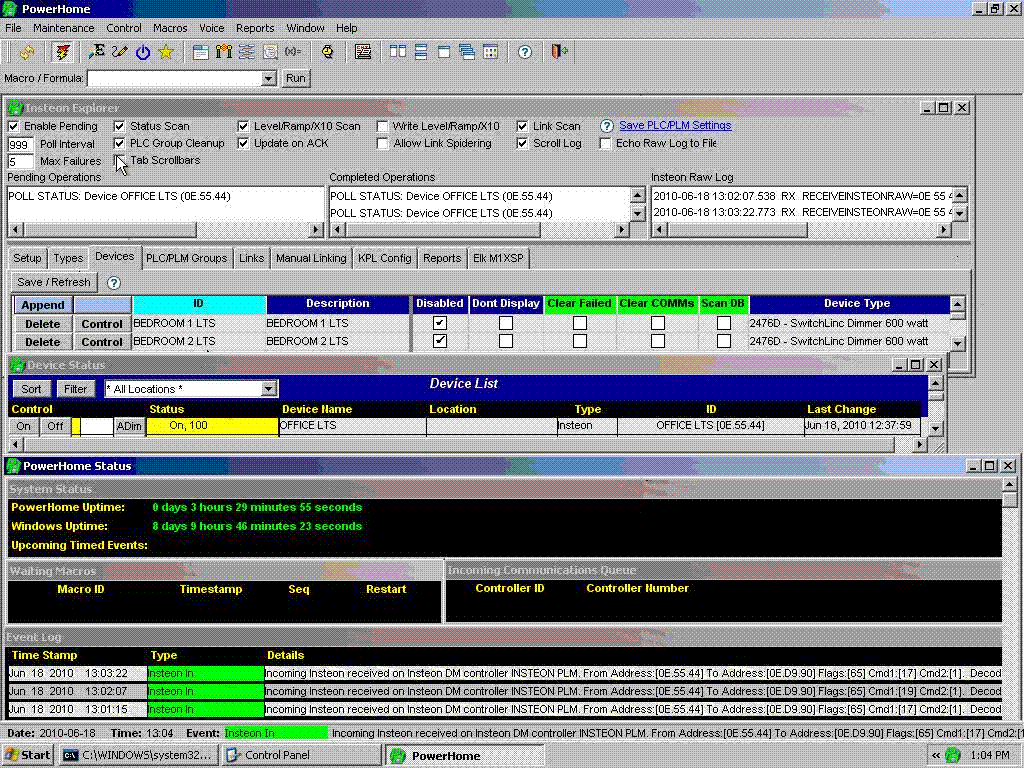Click the Save PLC/PLM Settings link
Image resolution: width=1024 pixels, height=768 pixels.
coord(675,125)
